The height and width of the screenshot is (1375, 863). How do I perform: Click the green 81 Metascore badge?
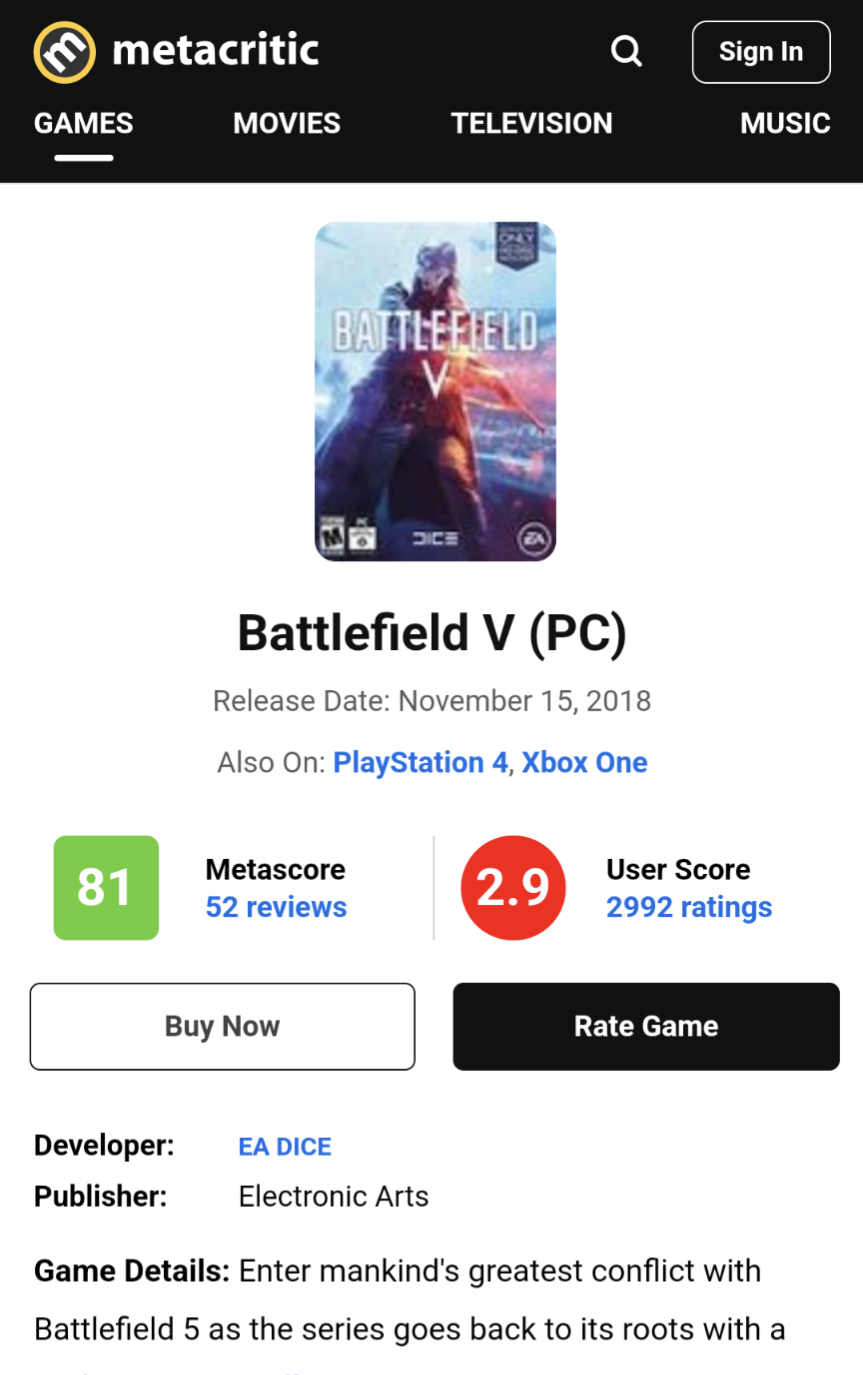106,888
